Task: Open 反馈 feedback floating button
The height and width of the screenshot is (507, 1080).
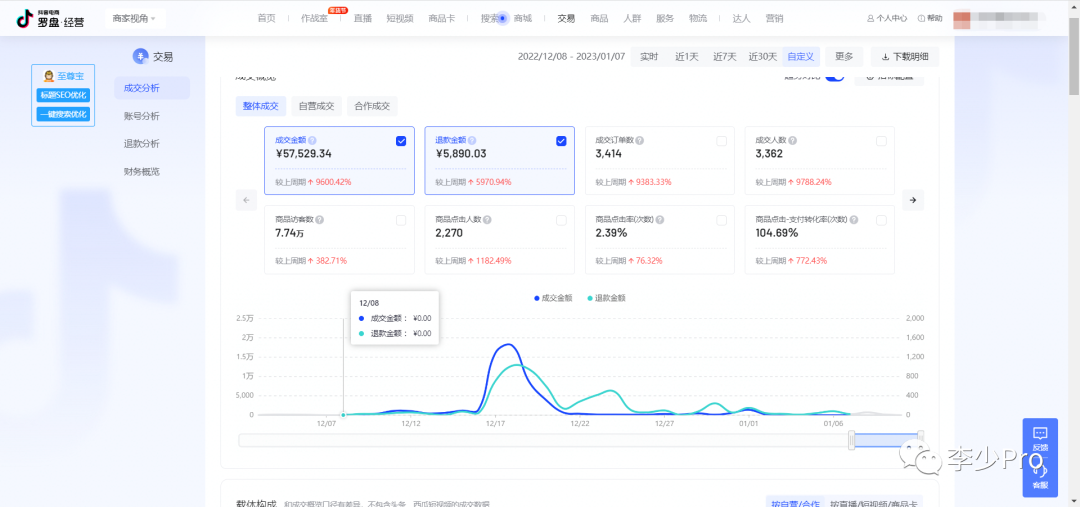Action: (x=1040, y=437)
